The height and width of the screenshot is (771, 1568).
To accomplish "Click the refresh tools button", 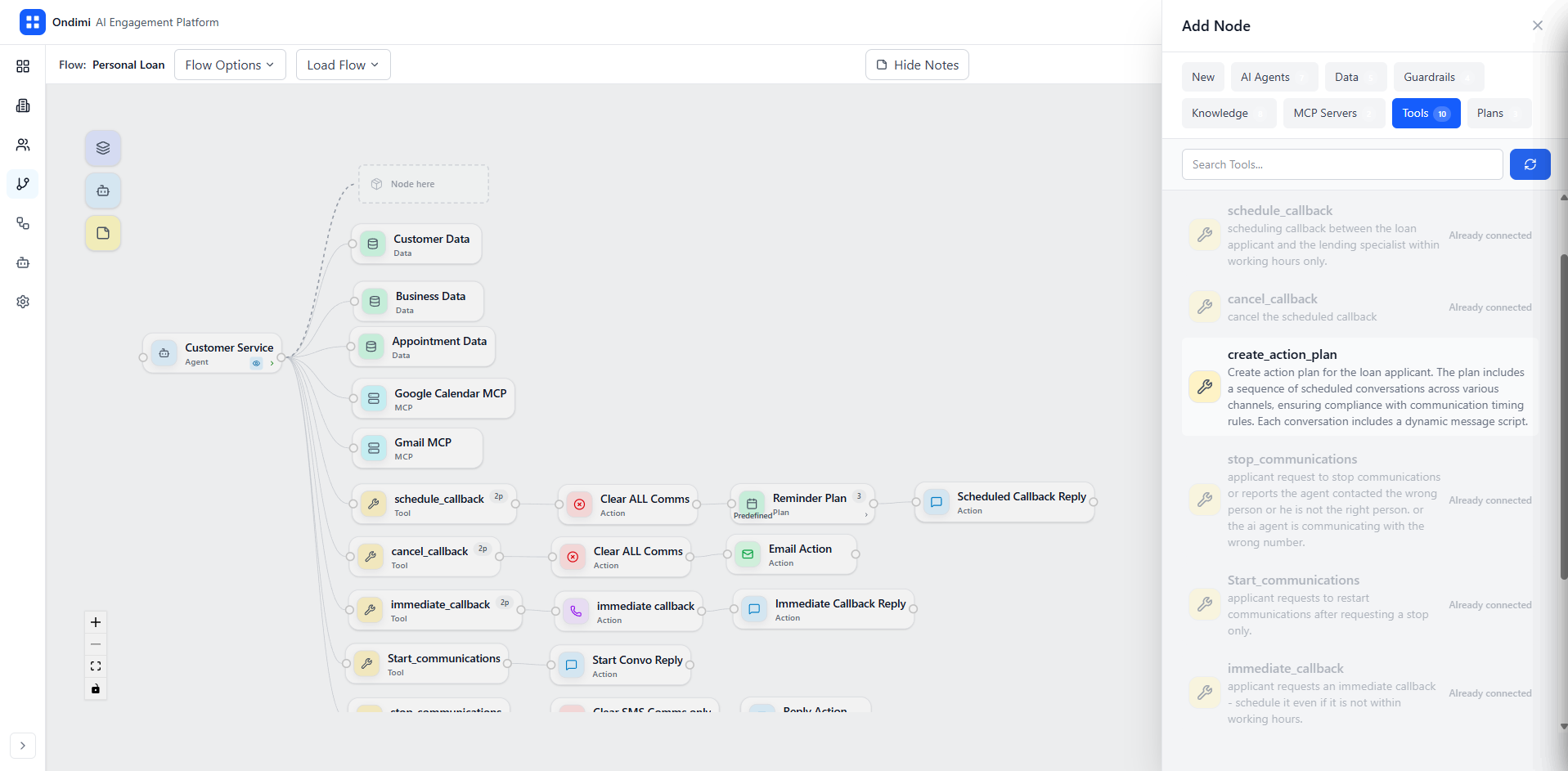I will pyautogui.click(x=1530, y=164).
